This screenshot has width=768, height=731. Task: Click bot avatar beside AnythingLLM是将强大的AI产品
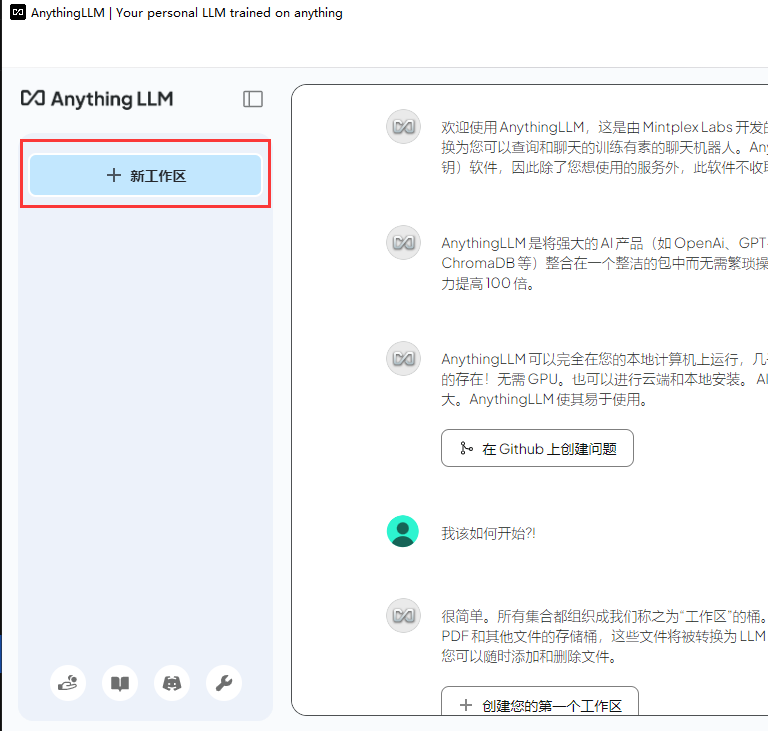coord(403,243)
